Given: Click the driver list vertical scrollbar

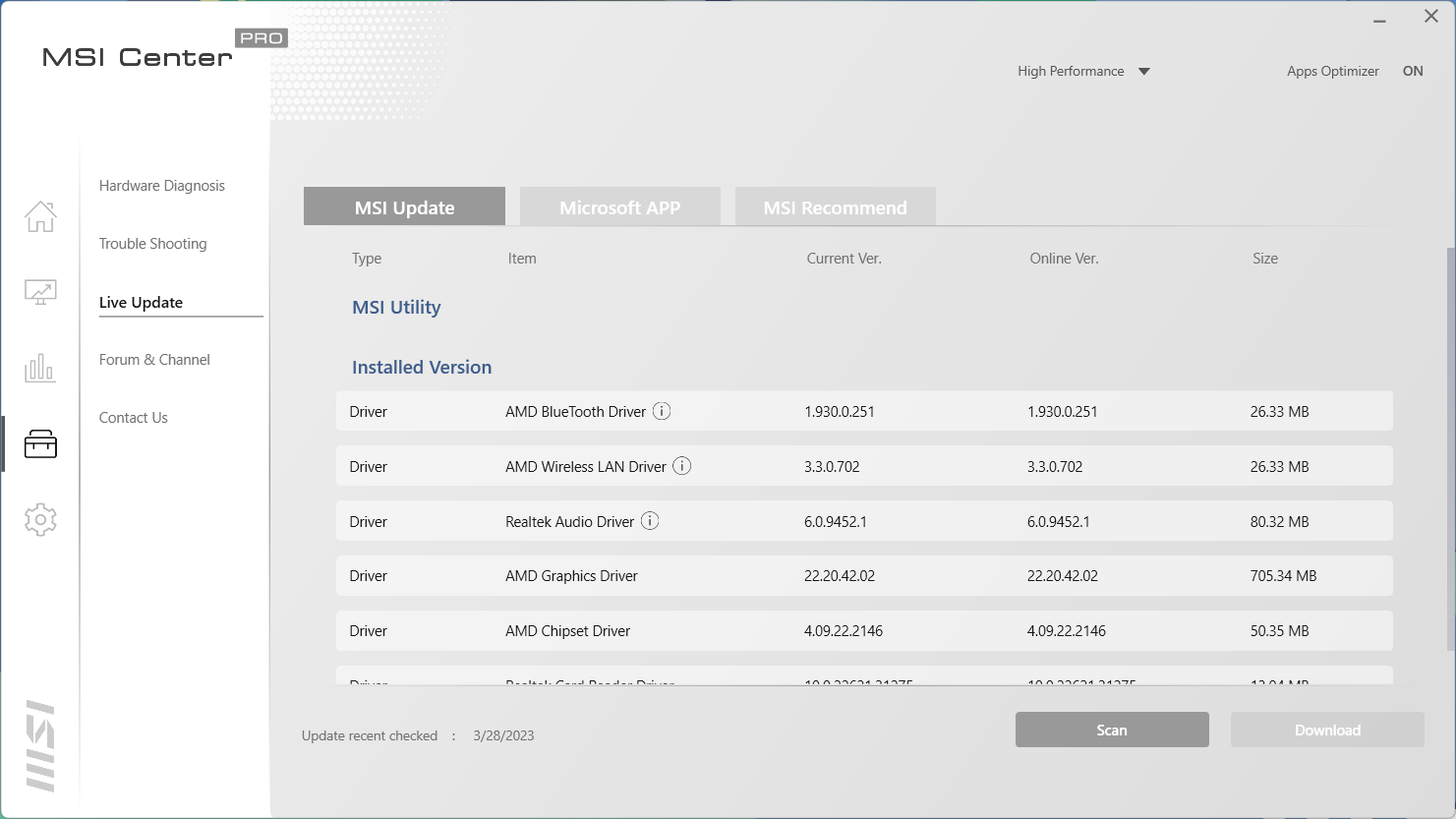Looking at the screenshot, I should pyautogui.click(x=1450, y=448).
